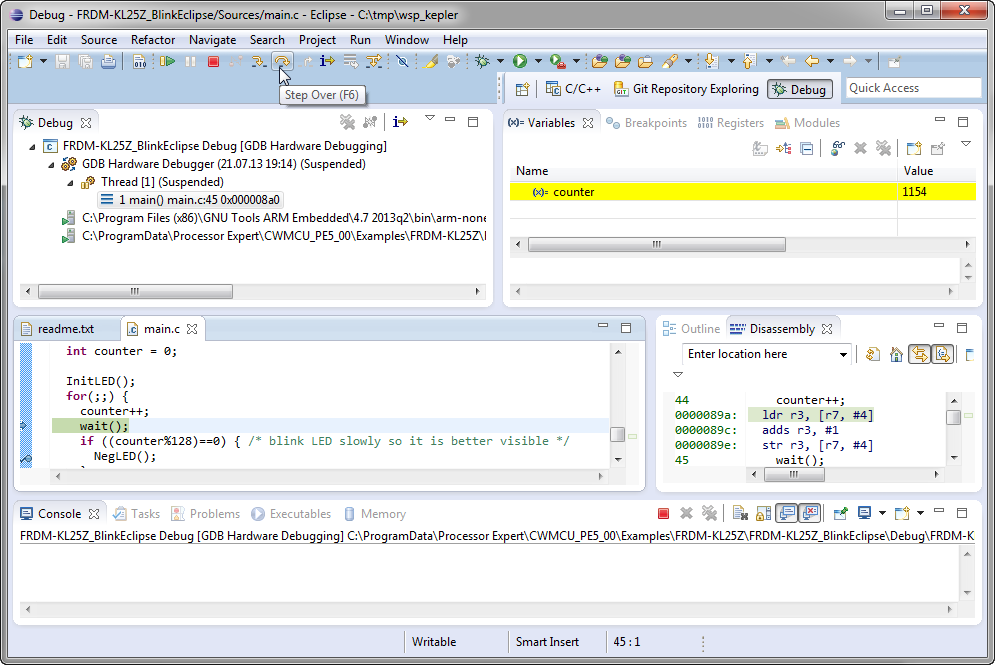
Task: Close the main.c editor tab
Action: click(192, 329)
